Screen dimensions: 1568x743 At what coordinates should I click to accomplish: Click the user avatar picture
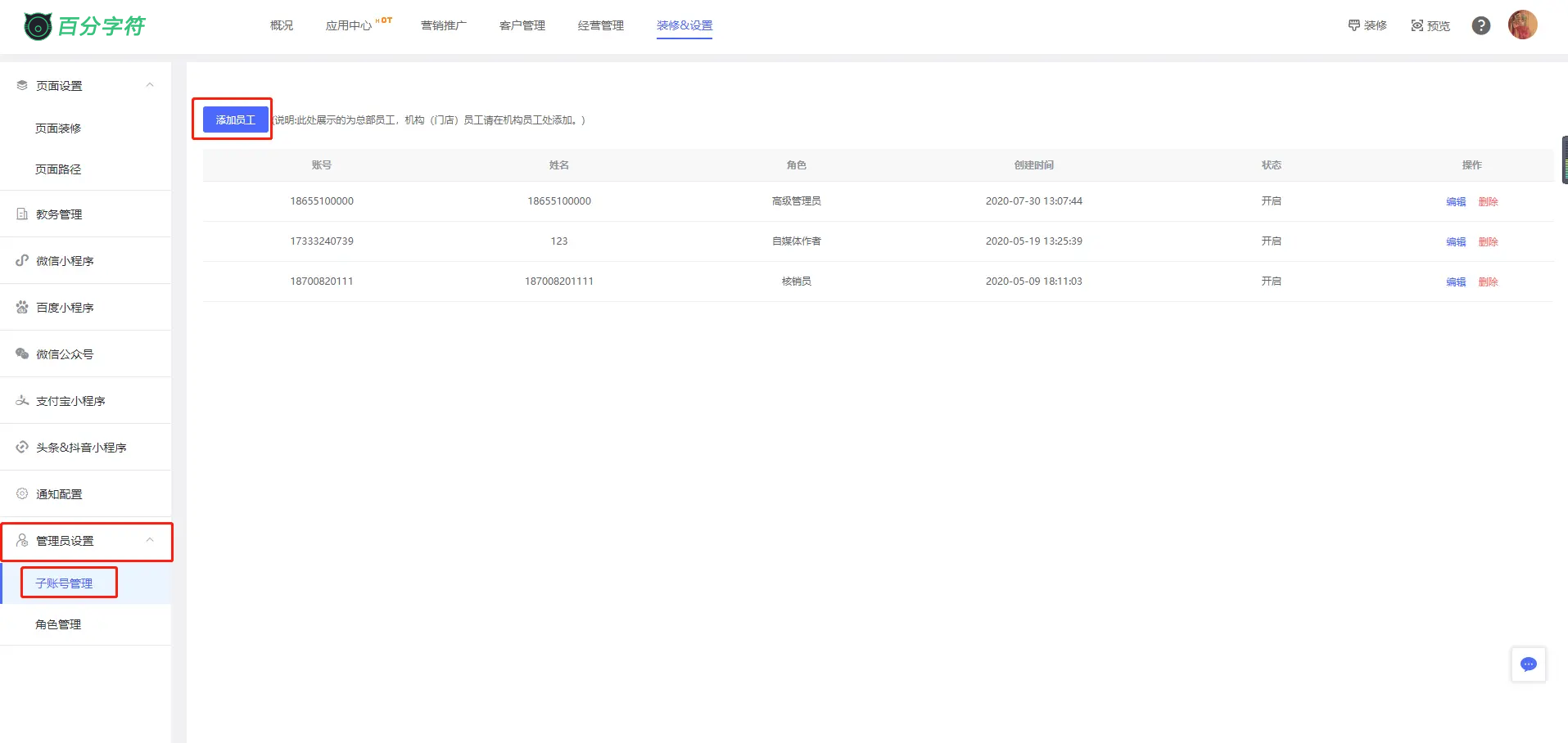point(1522,25)
